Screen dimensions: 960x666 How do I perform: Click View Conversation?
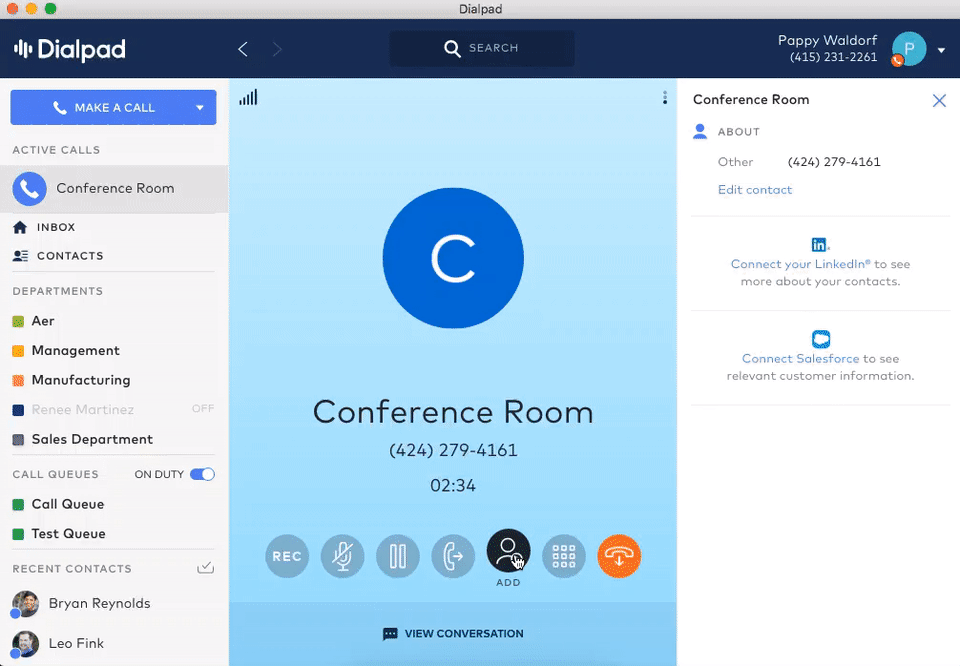tap(453, 634)
